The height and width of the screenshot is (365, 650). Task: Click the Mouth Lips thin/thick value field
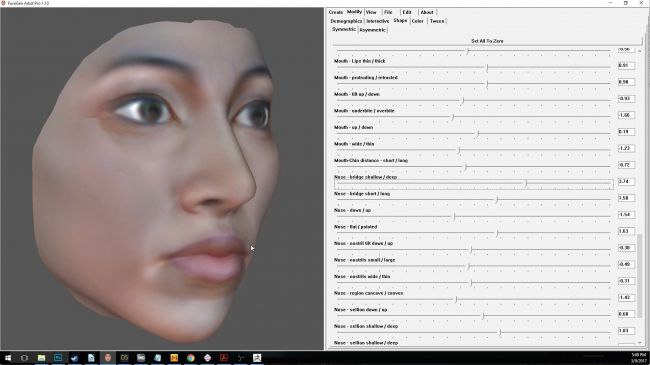[x=626, y=66]
